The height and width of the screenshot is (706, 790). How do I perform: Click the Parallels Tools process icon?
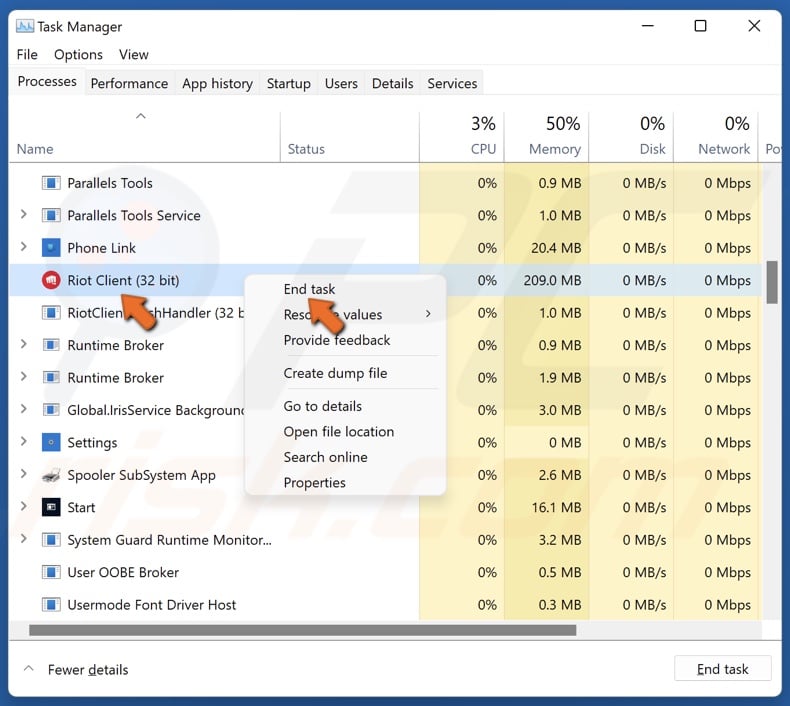coord(51,183)
